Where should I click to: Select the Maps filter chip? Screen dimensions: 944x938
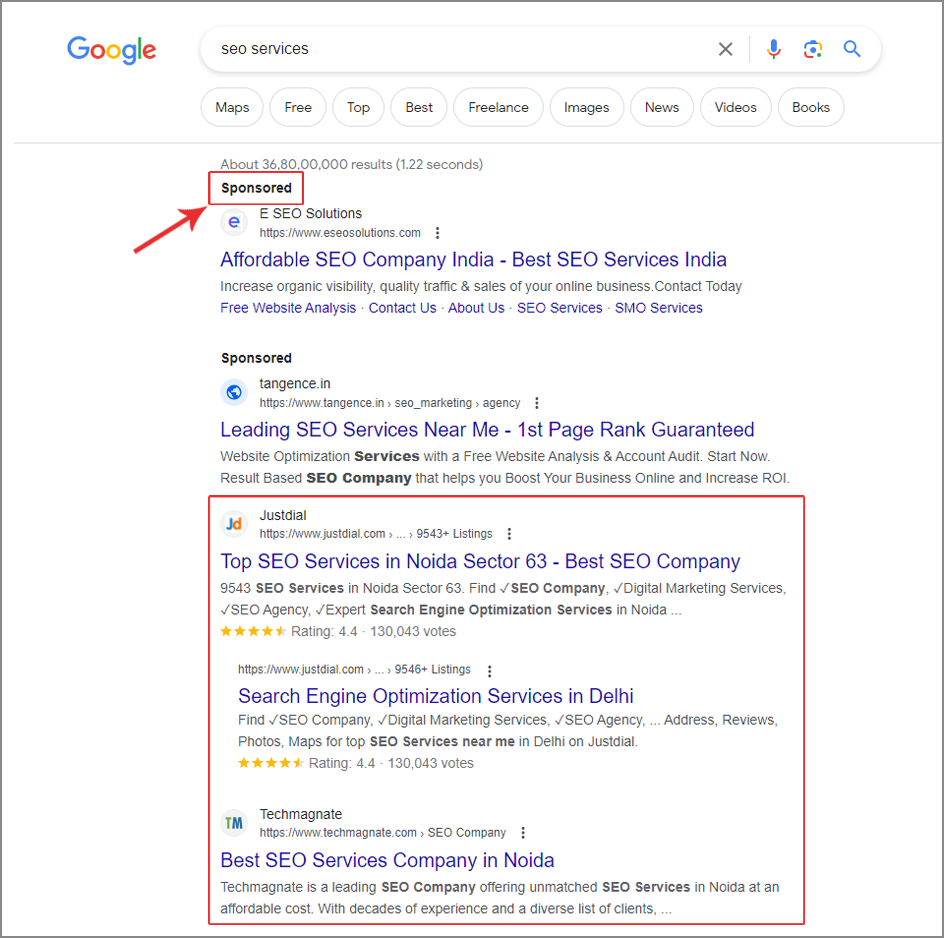coord(232,107)
